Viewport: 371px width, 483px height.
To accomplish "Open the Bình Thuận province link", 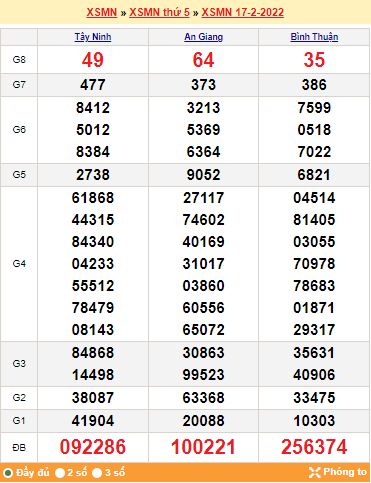I will pyautogui.click(x=314, y=37).
